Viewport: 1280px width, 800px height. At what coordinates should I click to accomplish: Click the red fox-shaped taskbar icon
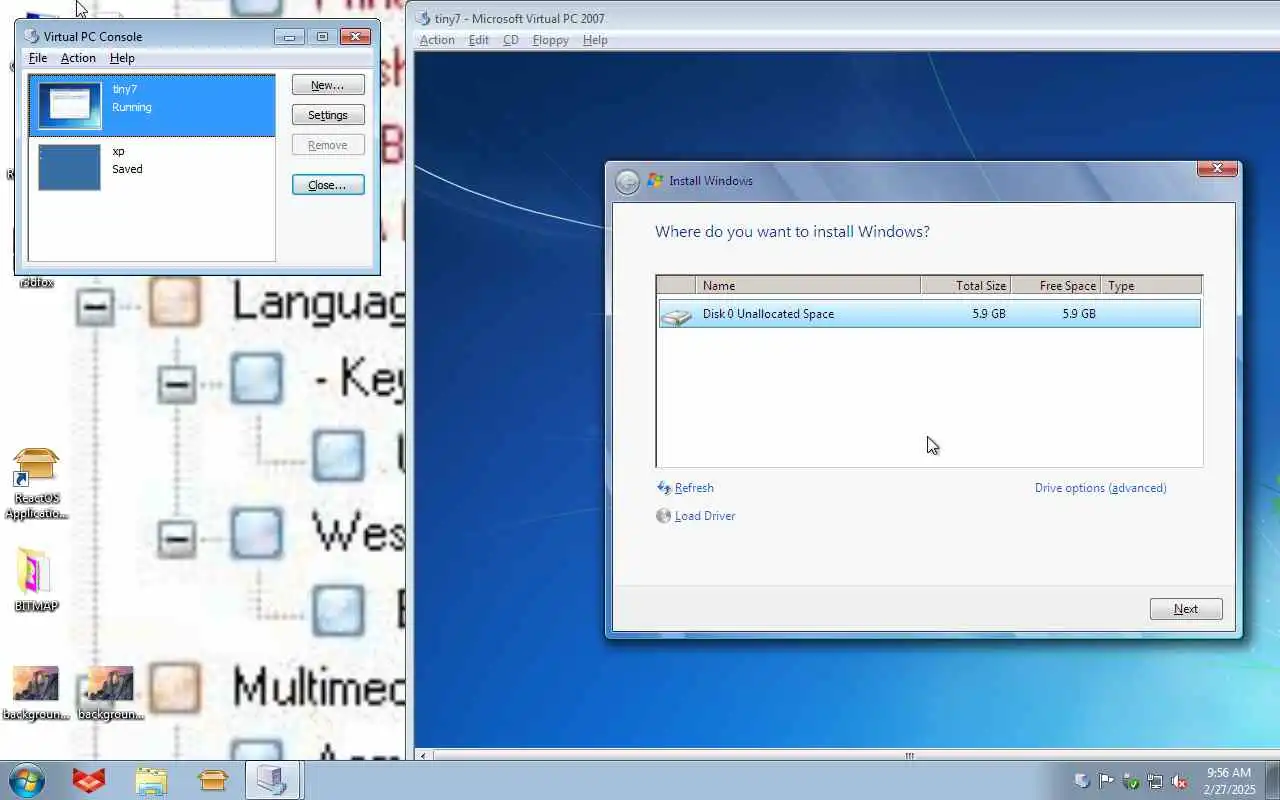coord(89,780)
